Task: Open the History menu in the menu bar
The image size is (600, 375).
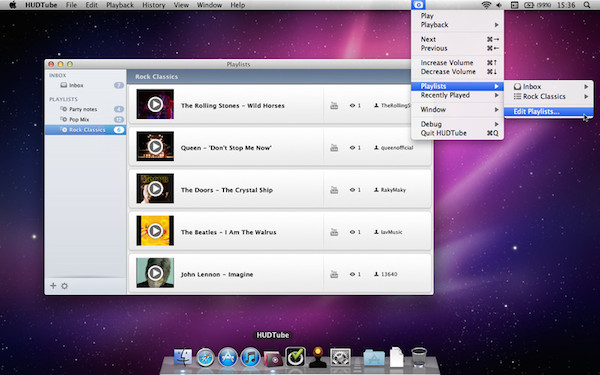Action: (x=153, y=5)
